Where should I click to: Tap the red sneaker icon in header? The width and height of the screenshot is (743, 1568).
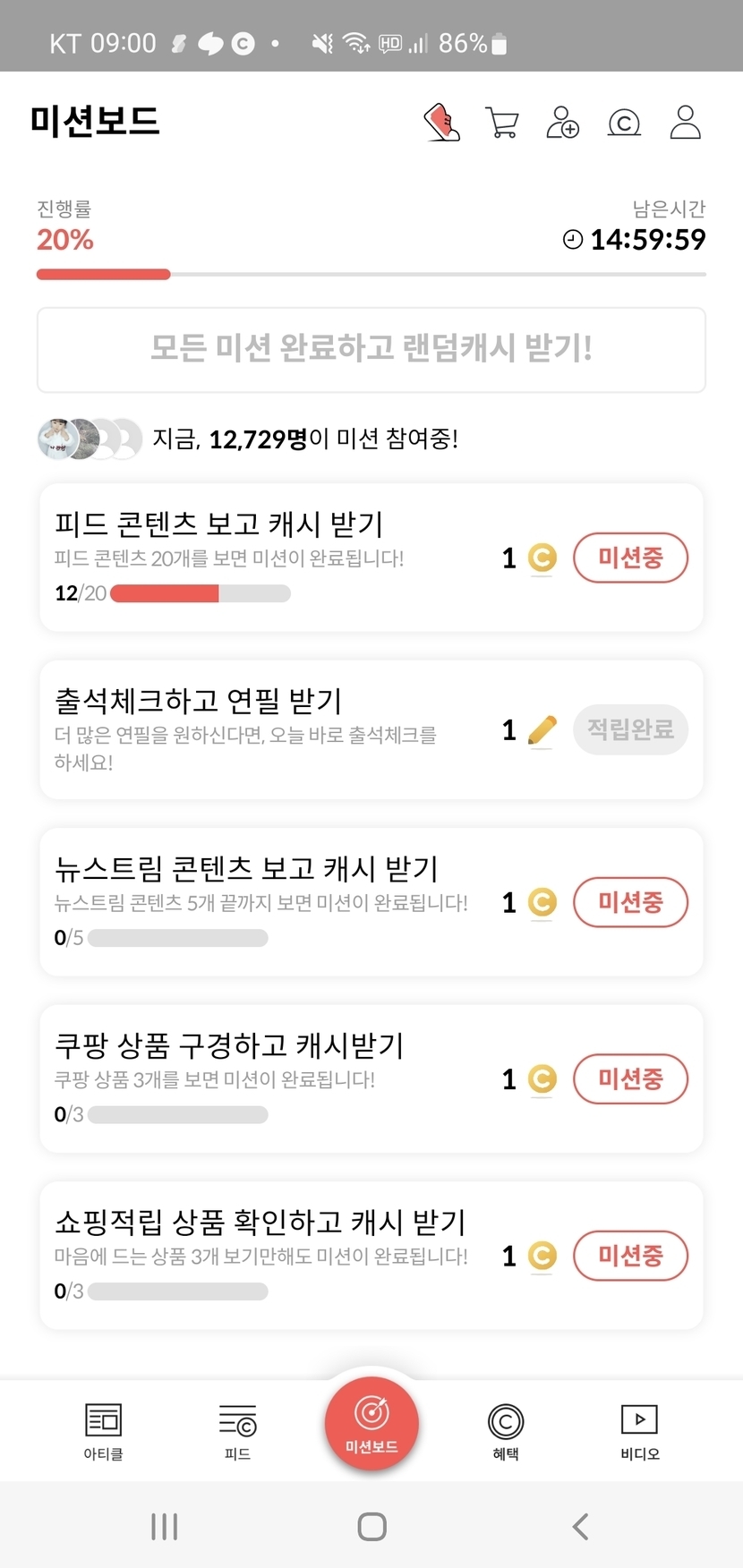[x=442, y=123]
